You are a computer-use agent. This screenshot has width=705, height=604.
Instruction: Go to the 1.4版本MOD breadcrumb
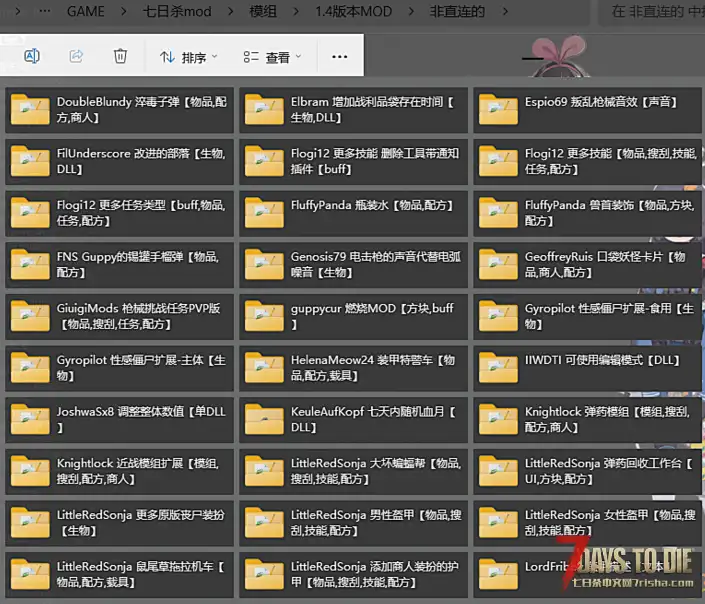click(353, 11)
